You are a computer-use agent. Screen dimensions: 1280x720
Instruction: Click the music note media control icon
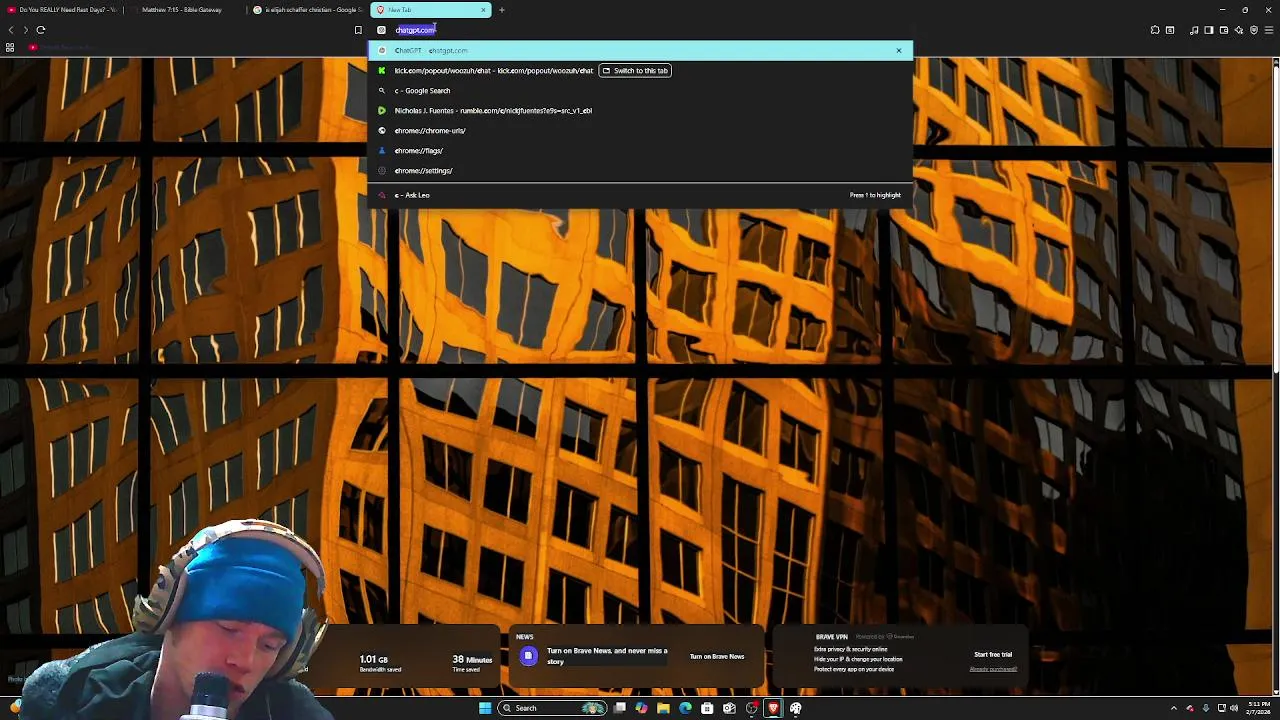tap(1194, 30)
